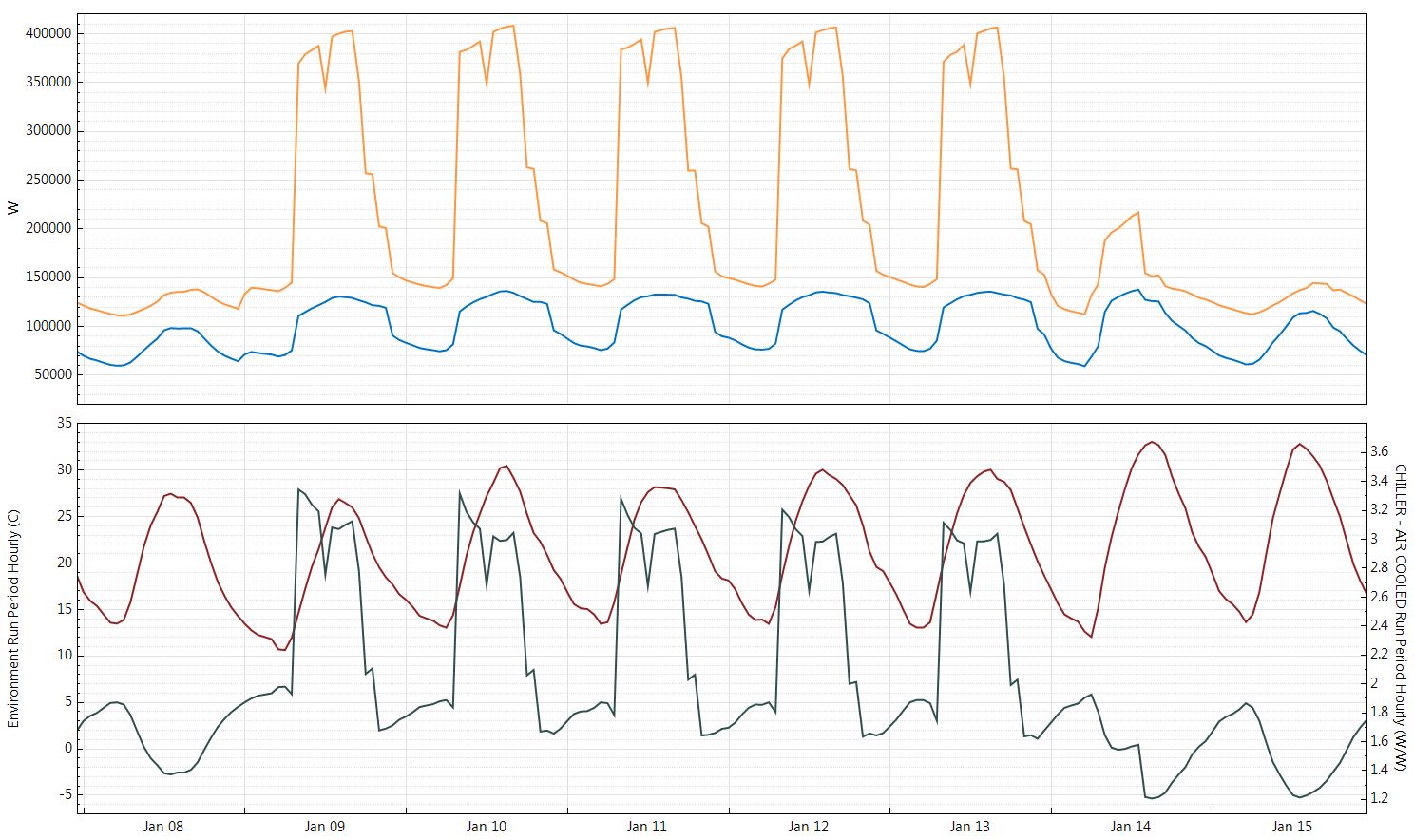Click the Jan 13 date label

tap(970, 827)
